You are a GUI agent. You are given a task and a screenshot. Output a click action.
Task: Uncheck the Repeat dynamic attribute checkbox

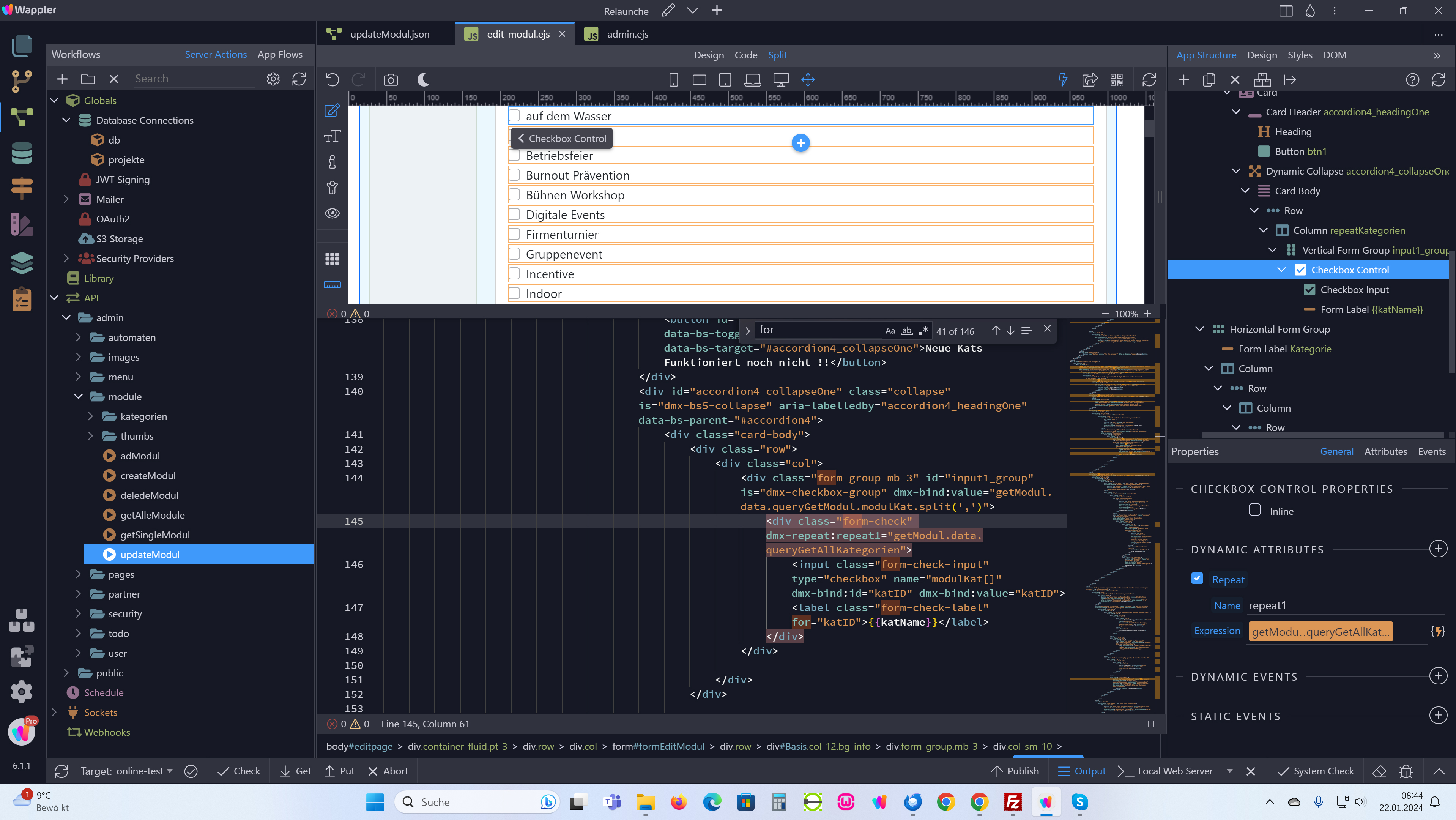pos(1196,579)
